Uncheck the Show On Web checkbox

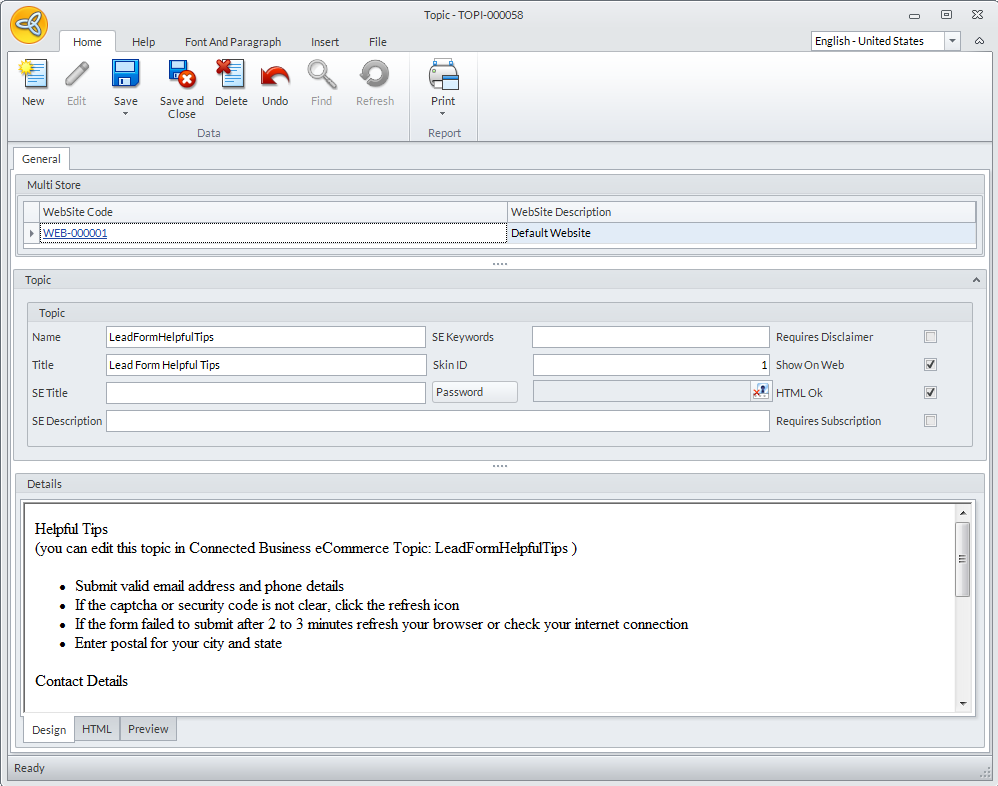click(x=931, y=365)
